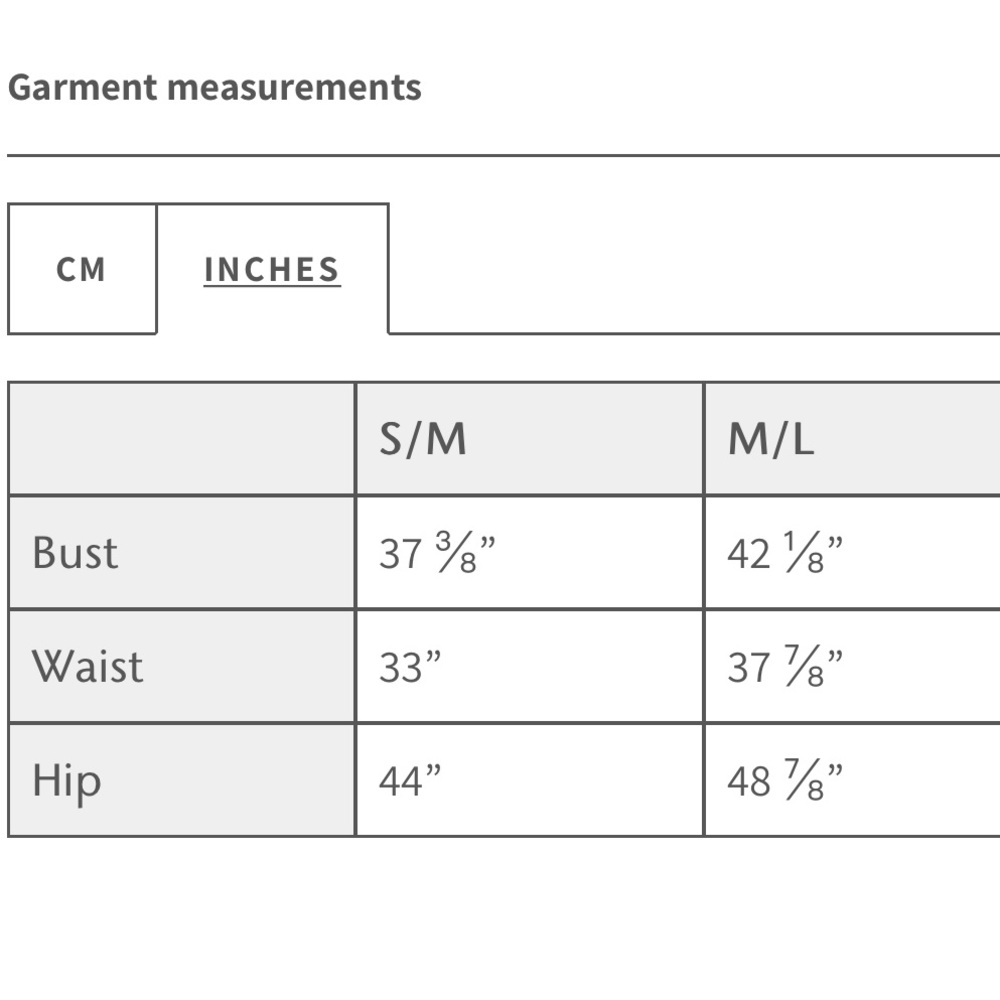Viewport: 1000px width, 1000px height.
Task: Select the S/M hip value 44
Action: tap(410, 781)
